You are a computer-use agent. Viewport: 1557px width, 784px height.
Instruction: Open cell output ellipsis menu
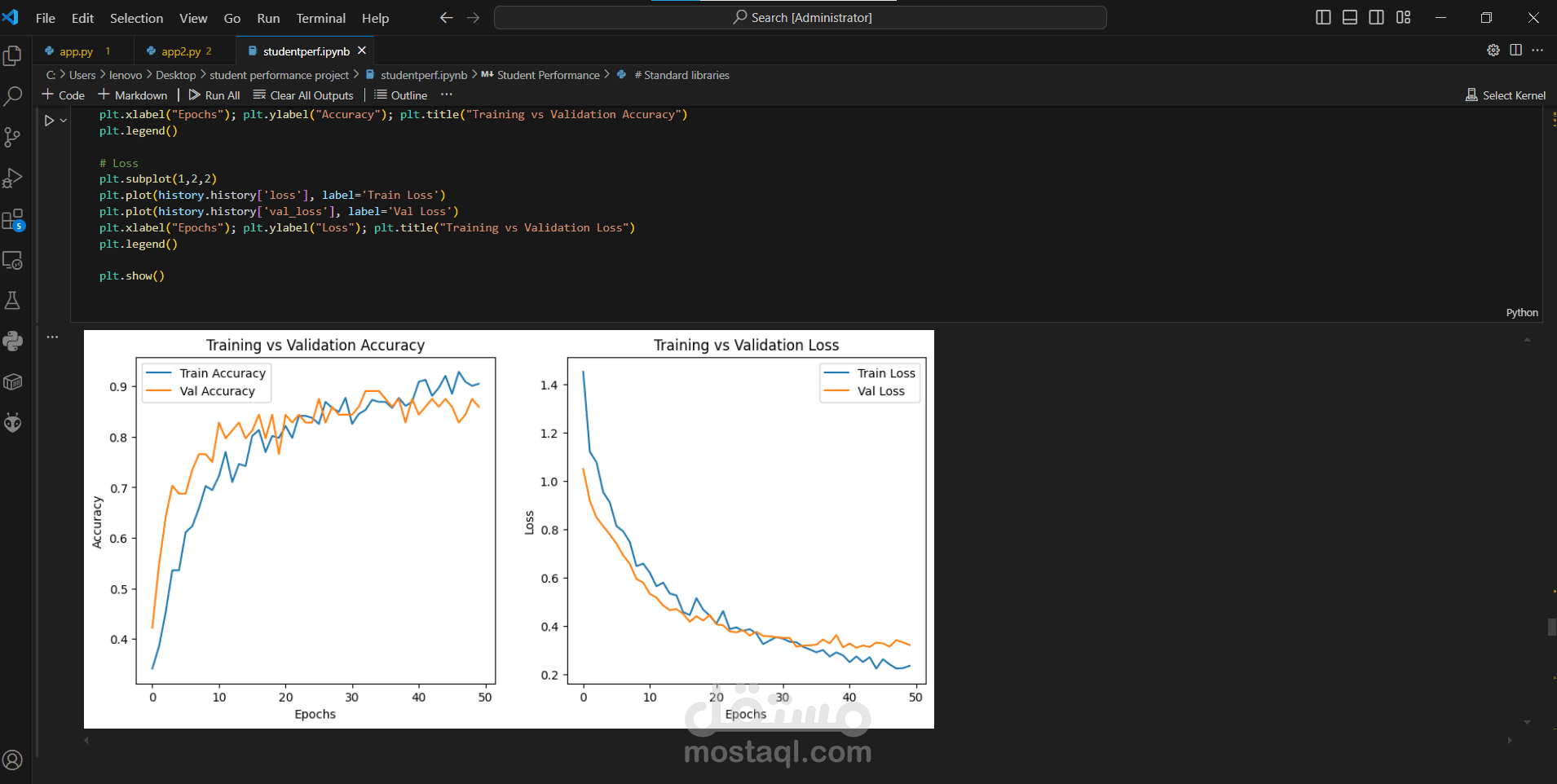(52, 337)
